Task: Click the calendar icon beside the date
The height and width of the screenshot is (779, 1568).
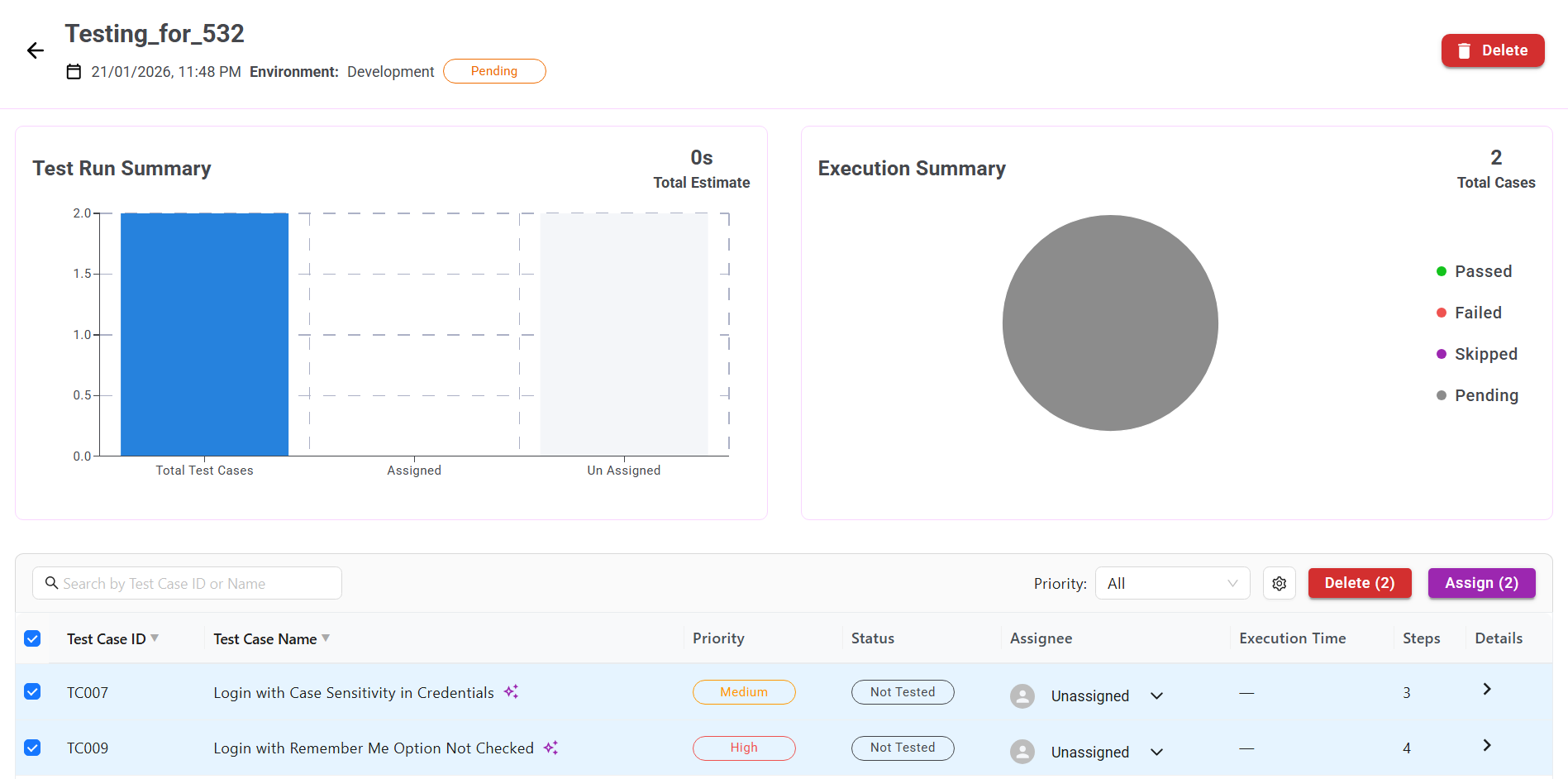Action: point(74,72)
